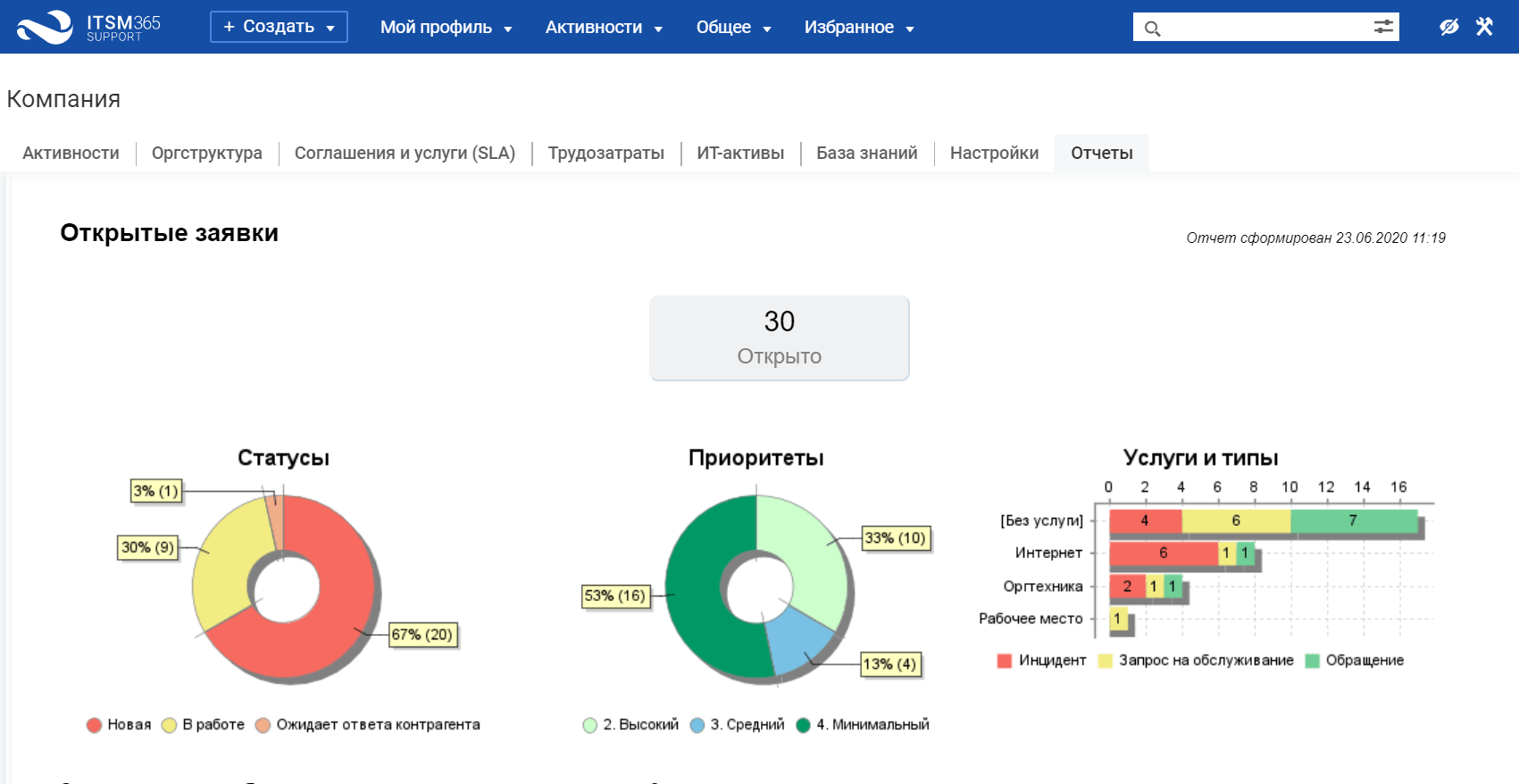Screen dimensions: 1519x784
Task: Toggle the crossed-eye visibility icon
Action: coord(1448,27)
